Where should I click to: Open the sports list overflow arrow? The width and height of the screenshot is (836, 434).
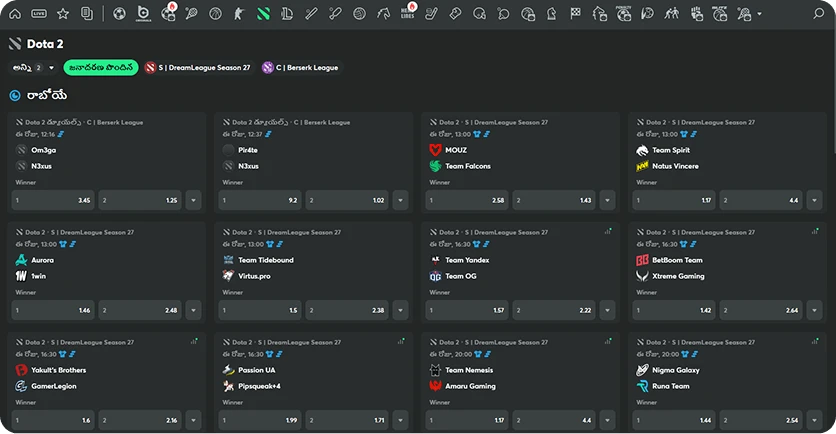[x=758, y=14]
